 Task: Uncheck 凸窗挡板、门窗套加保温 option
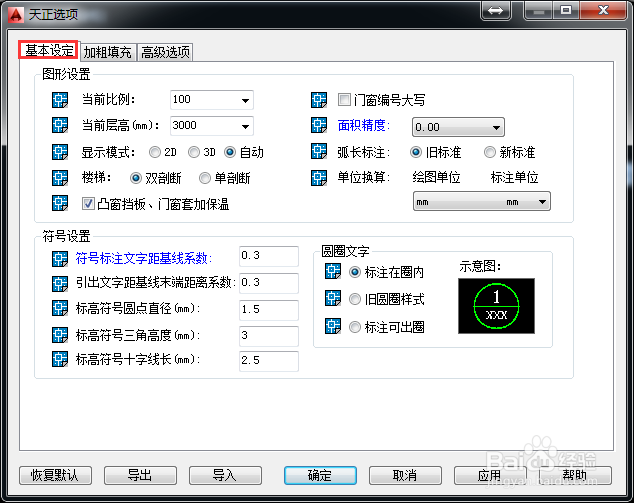[x=88, y=203]
